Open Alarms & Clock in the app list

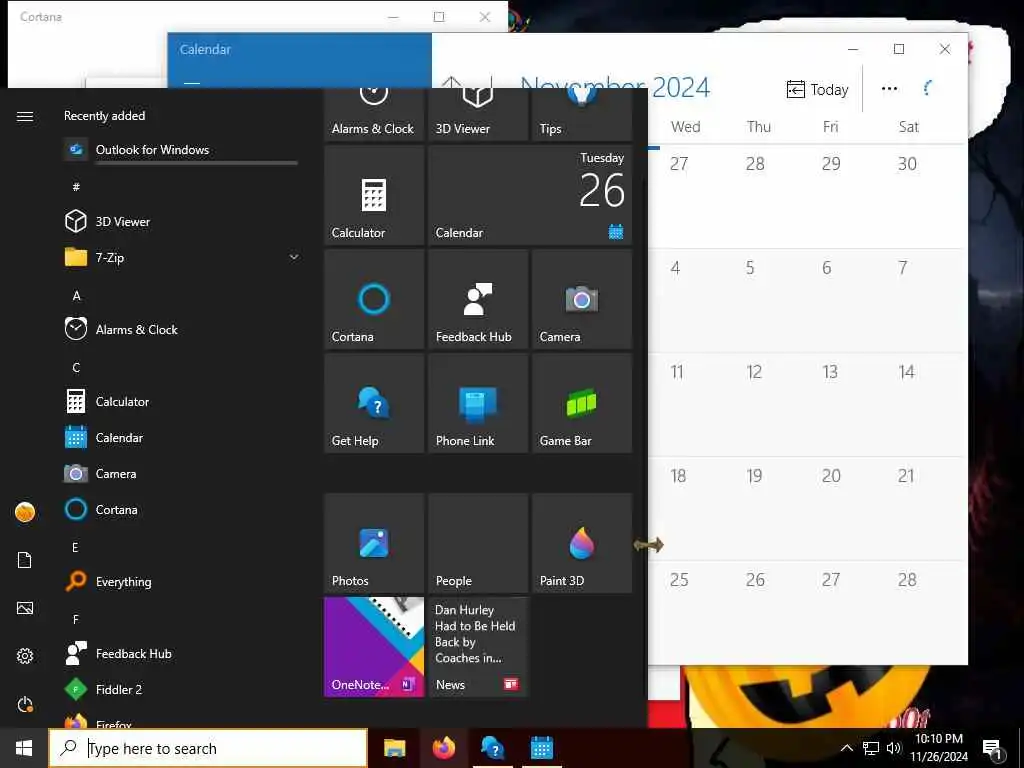(182, 329)
